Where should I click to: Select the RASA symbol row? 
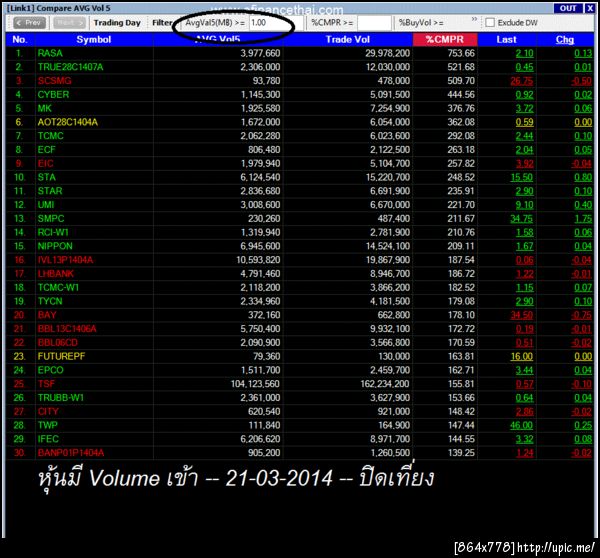300,53
